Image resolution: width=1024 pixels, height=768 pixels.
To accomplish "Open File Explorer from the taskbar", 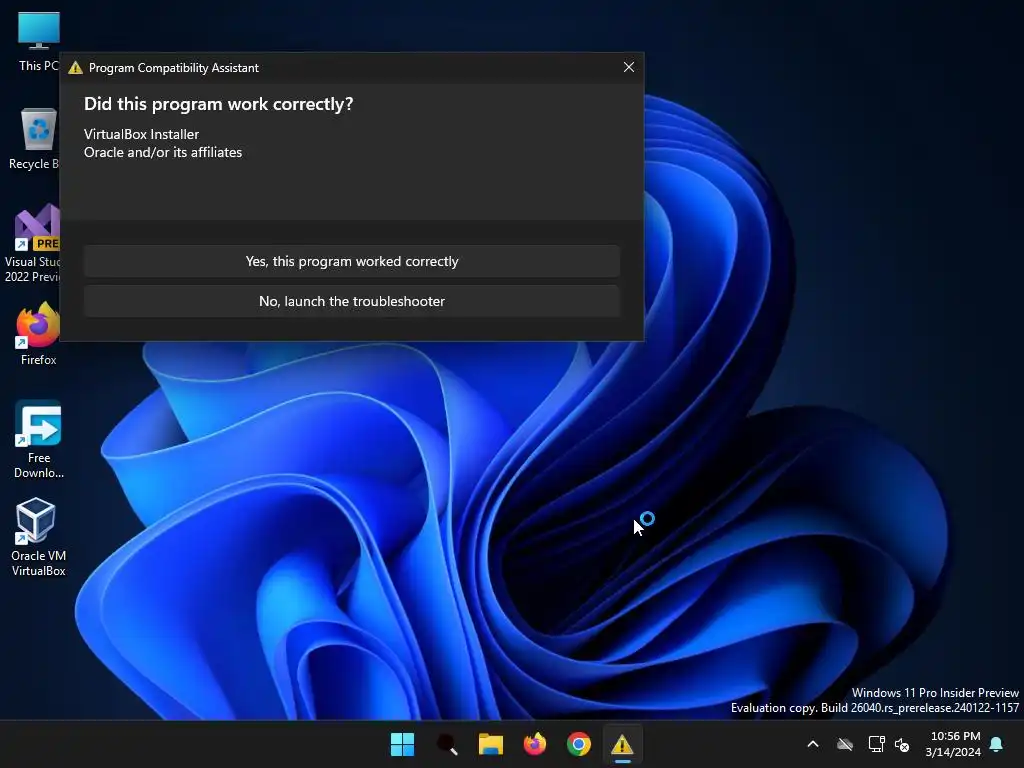I will click(x=490, y=744).
